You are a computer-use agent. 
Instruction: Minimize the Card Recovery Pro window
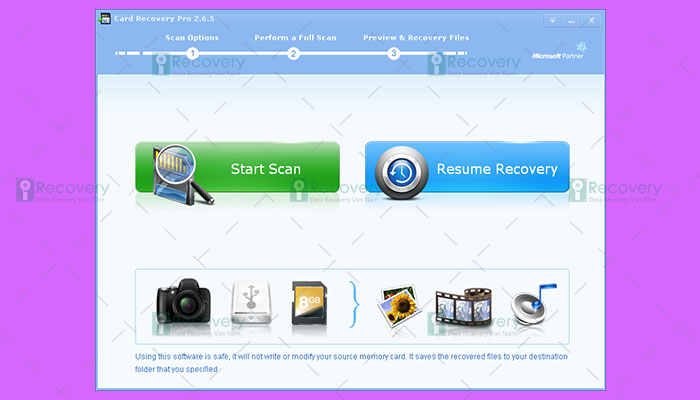pos(571,20)
